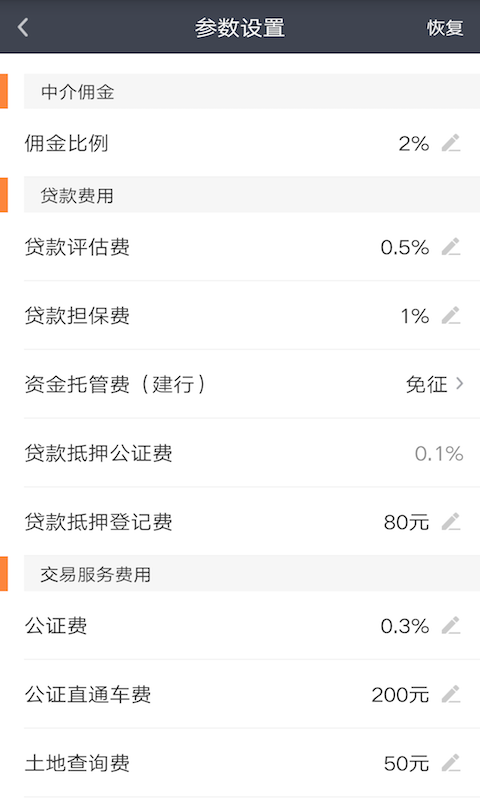Tap the 交易服务费用 section header
480x800 pixels.
[x=251, y=574]
